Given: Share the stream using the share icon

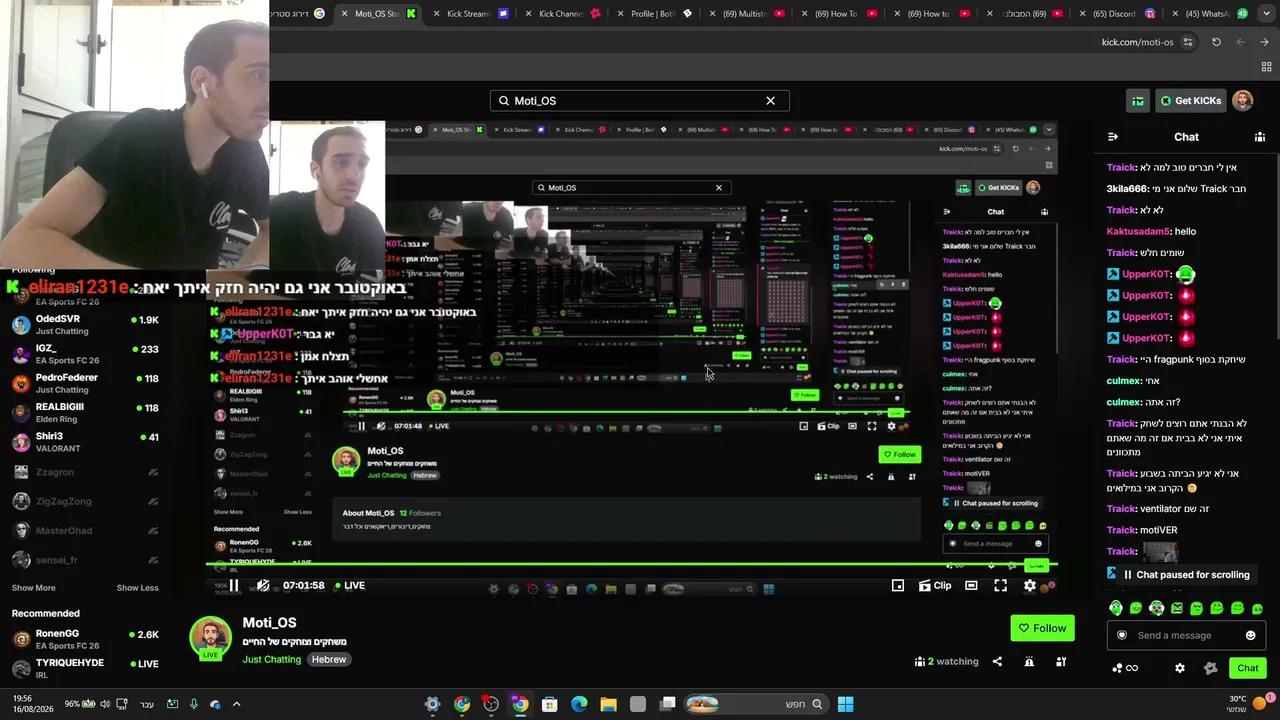Looking at the screenshot, I should pos(997,661).
